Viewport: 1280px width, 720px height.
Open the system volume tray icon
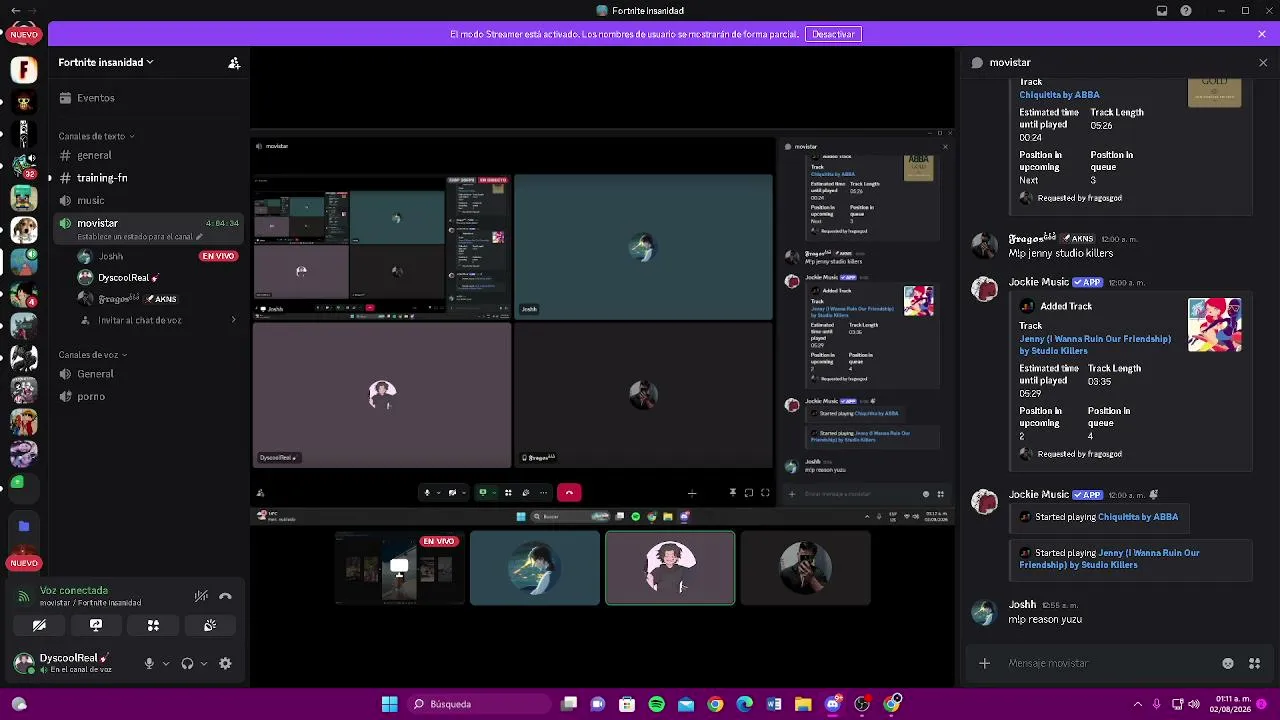(1194, 704)
